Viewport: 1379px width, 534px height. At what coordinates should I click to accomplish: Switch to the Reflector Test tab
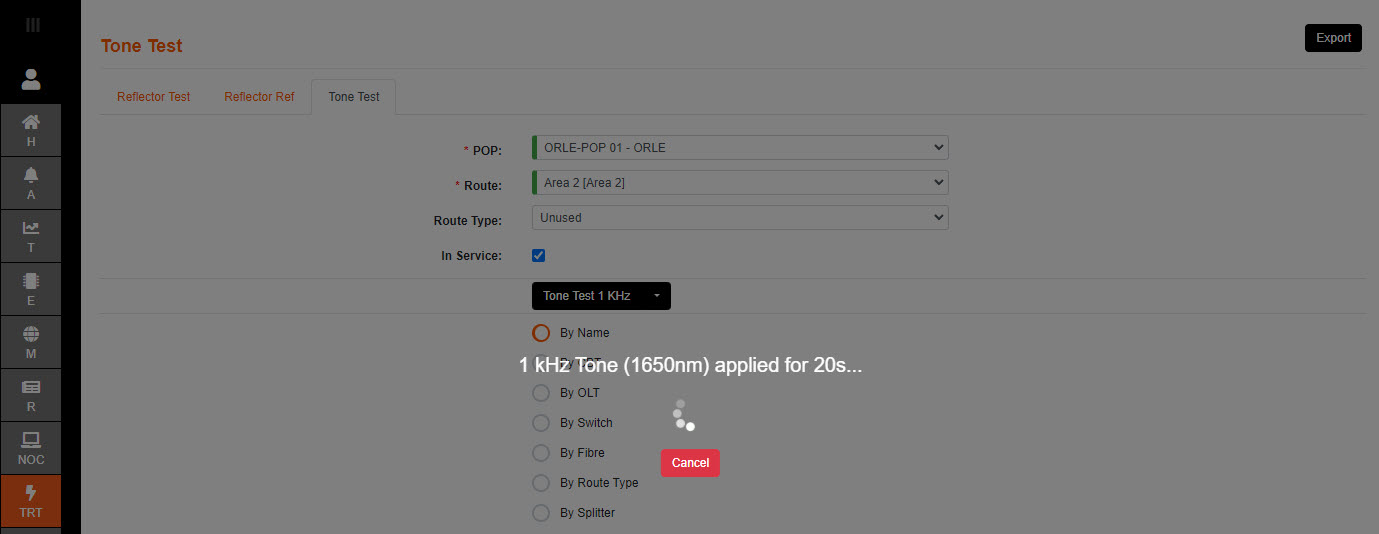pyautogui.click(x=153, y=97)
